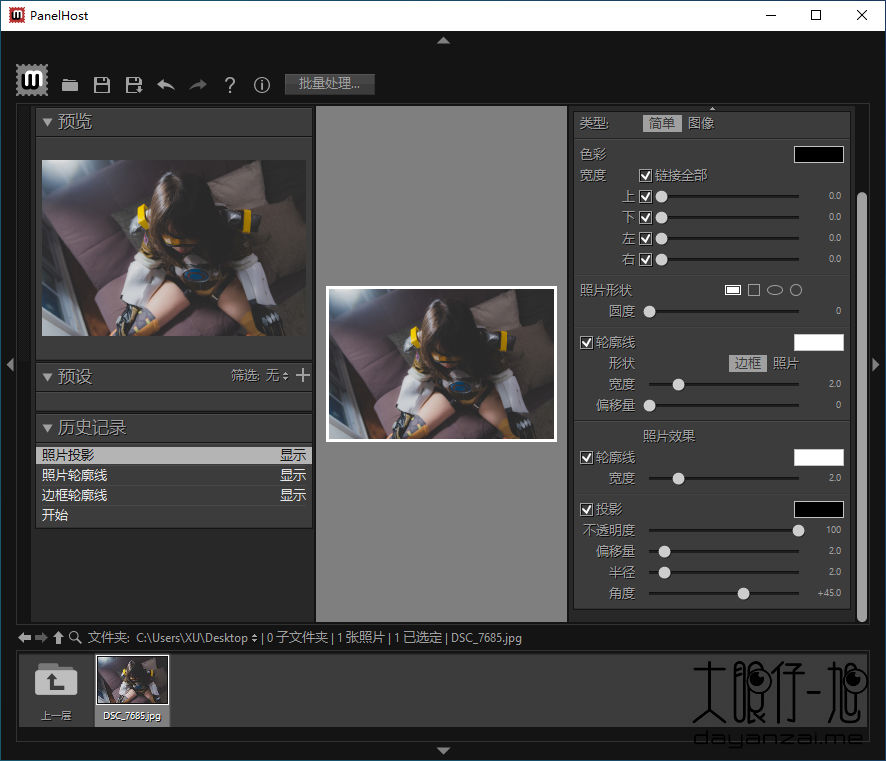Click the 角度 angle slider handle
This screenshot has height=761, width=886.
tap(744, 593)
